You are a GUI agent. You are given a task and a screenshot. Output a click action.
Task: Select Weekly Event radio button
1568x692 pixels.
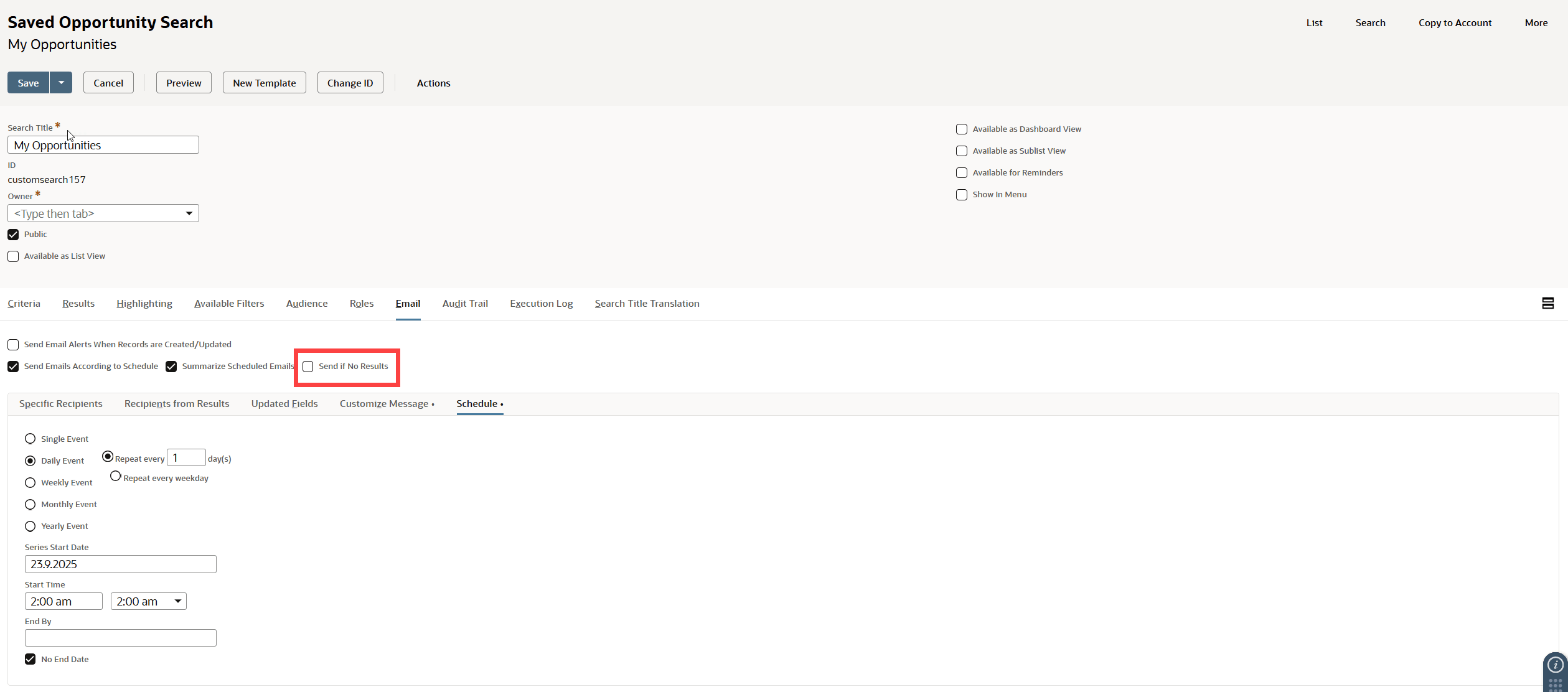tap(30, 482)
